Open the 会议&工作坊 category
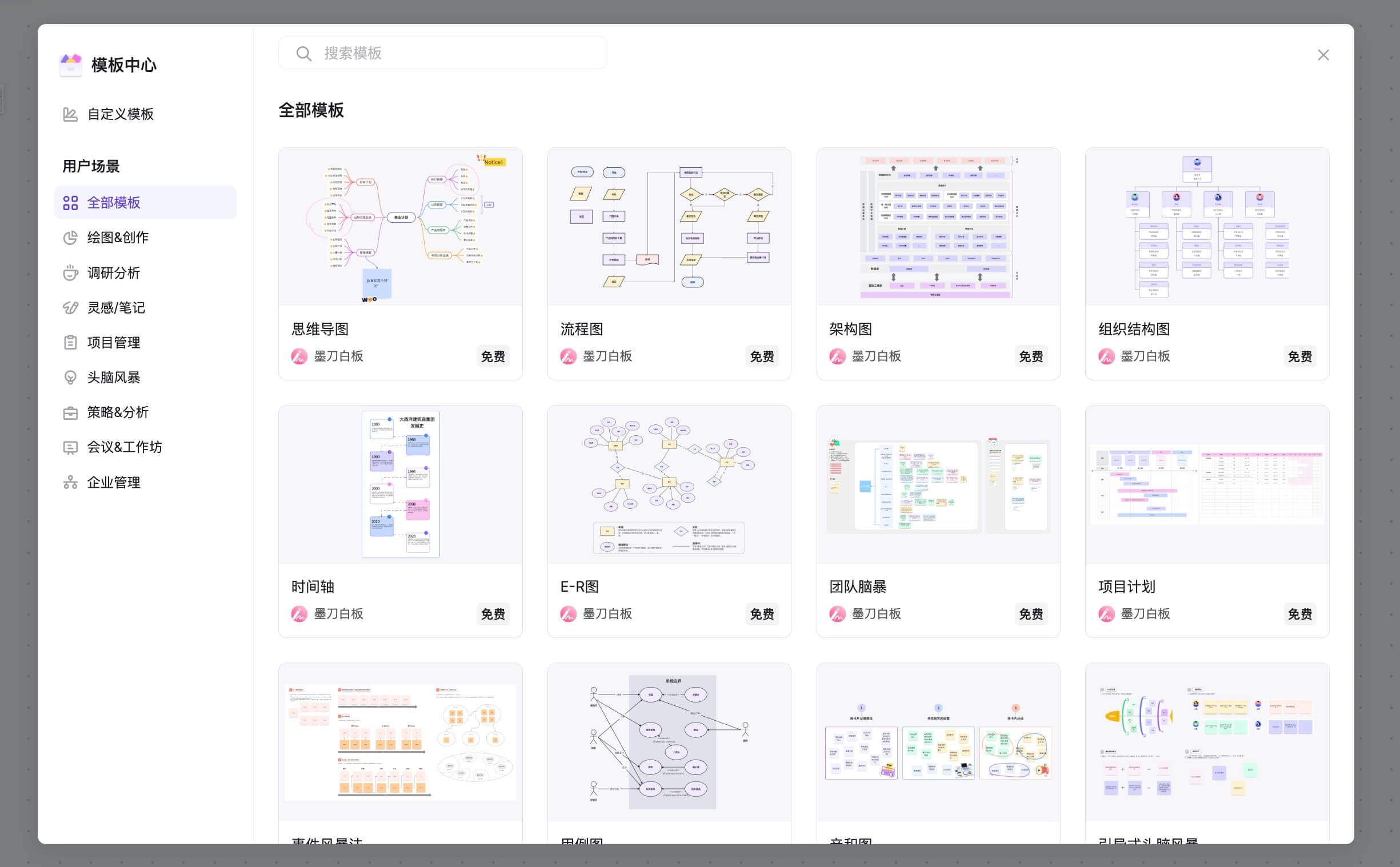The width and height of the screenshot is (1400, 867). point(124,447)
